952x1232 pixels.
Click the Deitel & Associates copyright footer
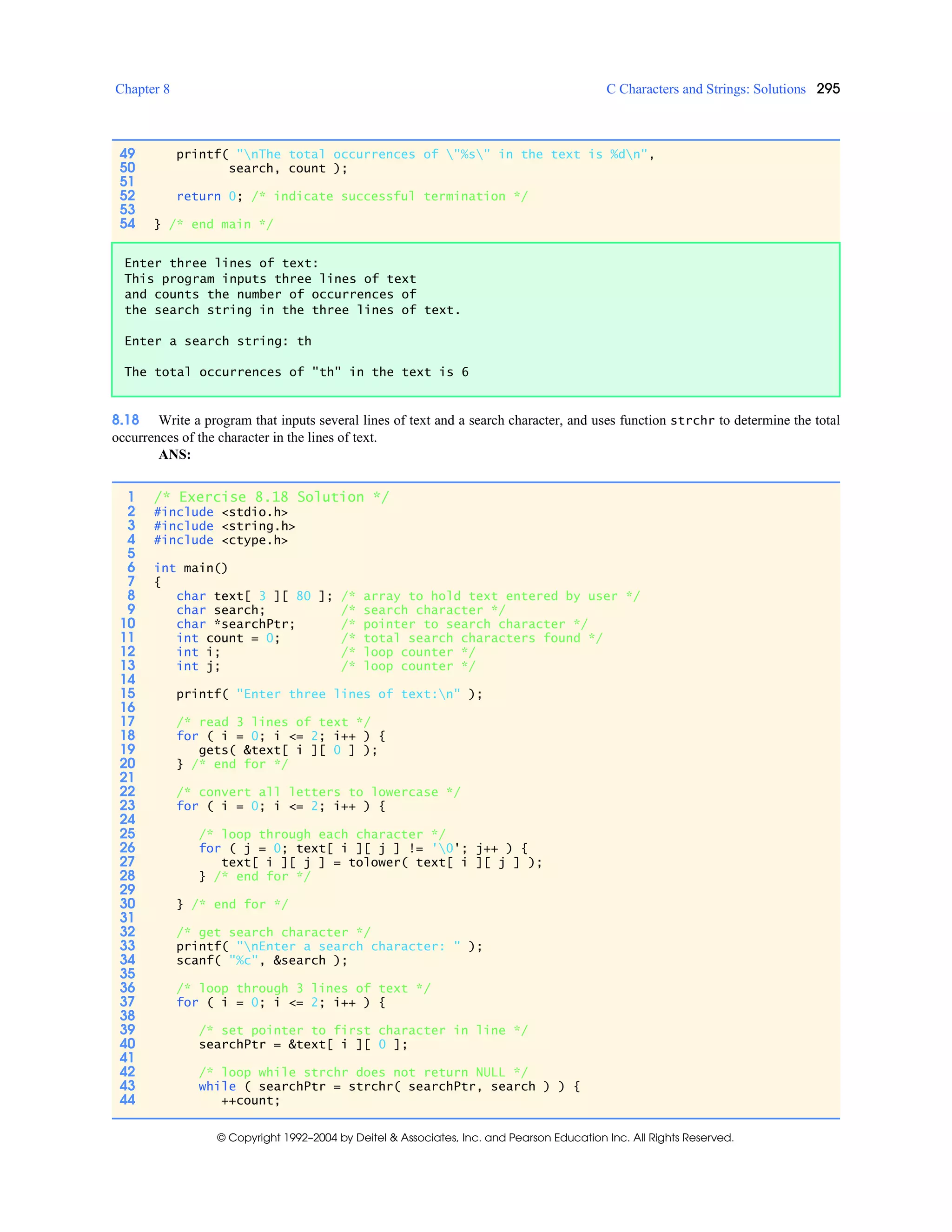click(475, 1138)
